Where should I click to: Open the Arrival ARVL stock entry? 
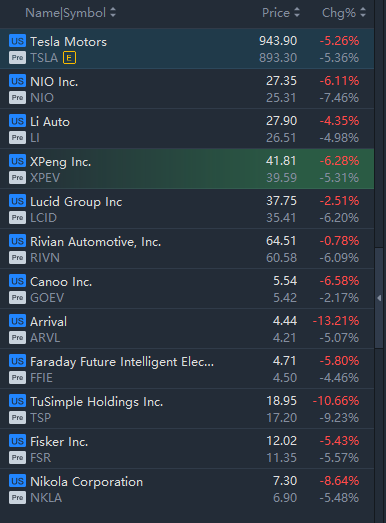click(187, 329)
